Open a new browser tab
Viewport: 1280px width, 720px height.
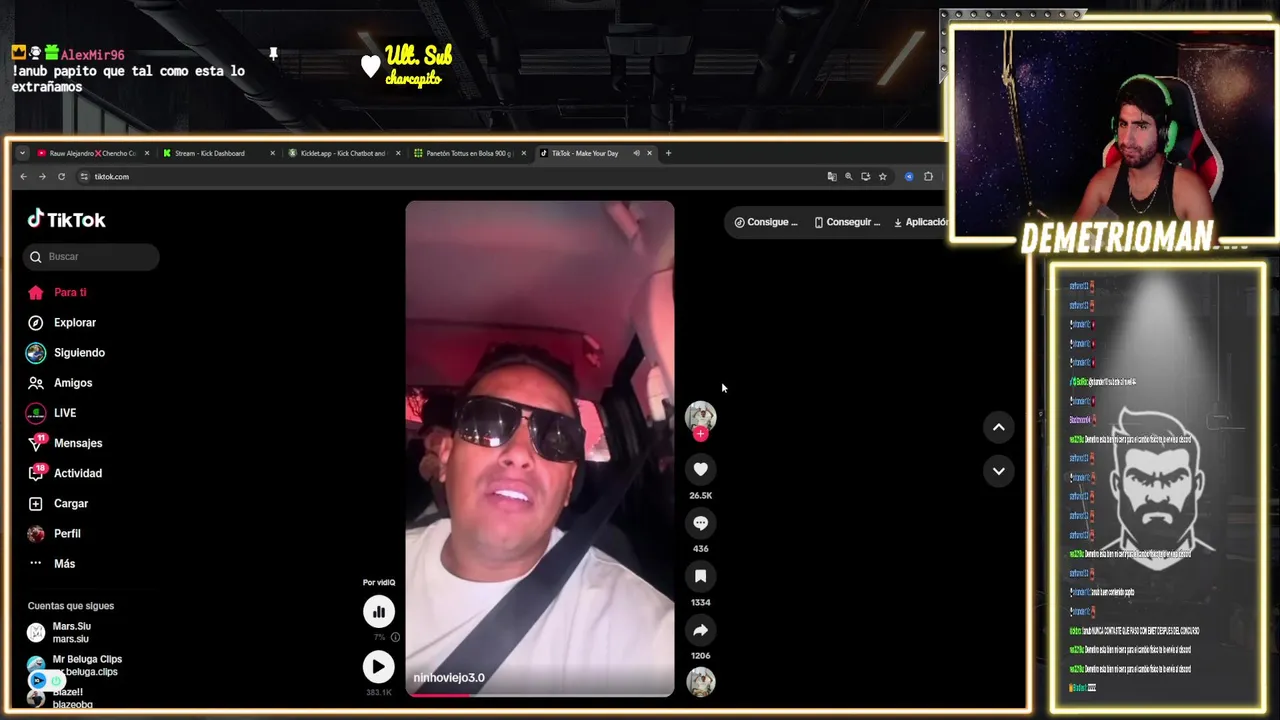668,153
